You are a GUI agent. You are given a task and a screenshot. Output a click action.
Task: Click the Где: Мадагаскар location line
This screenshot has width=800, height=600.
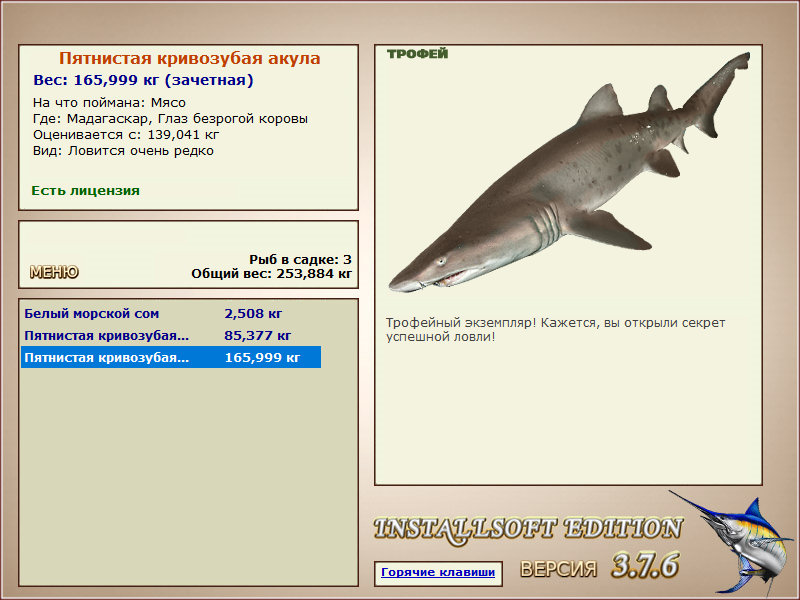click(x=170, y=119)
